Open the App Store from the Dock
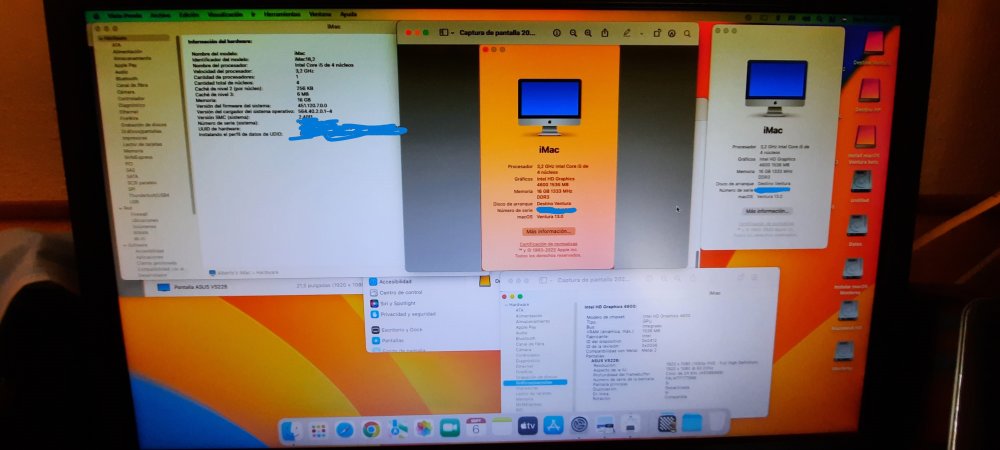The width and height of the screenshot is (1000, 450). [x=553, y=425]
